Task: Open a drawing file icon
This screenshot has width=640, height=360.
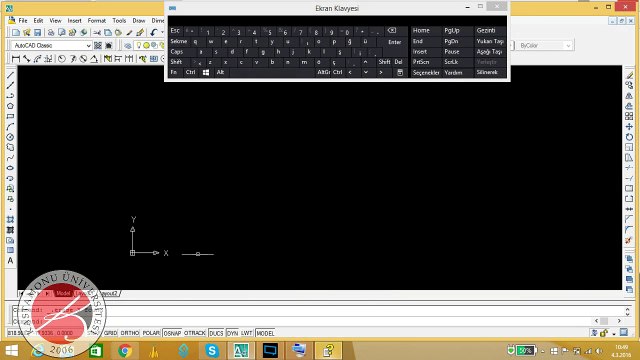Action: tap(27, 32)
